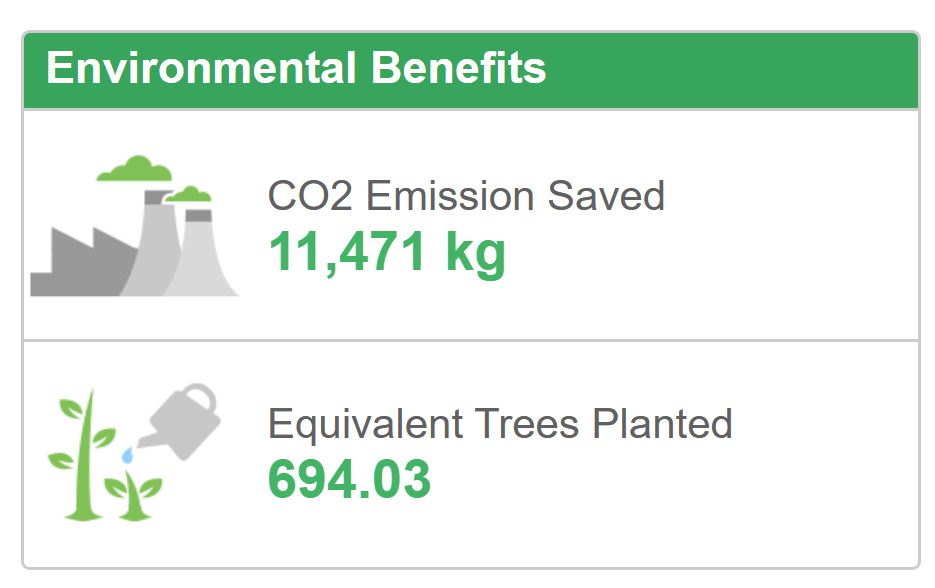Viewport: 935px width, 588px height.
Task: Click the tall green plant sapling
Action: [x=83, y=454]
